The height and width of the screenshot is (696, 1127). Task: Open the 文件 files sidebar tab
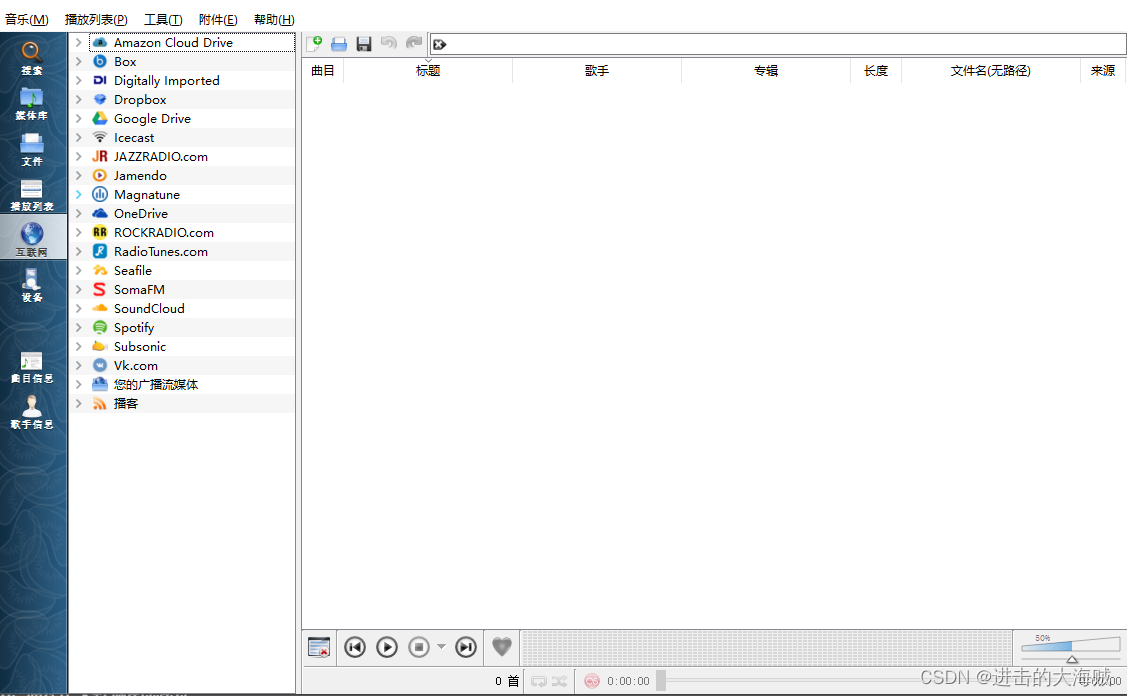pos(32,150)
